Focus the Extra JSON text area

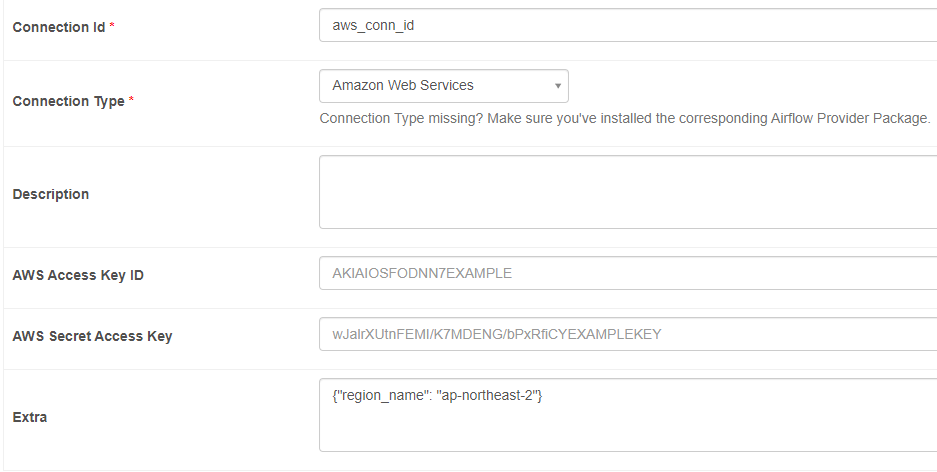click(628, 415)
